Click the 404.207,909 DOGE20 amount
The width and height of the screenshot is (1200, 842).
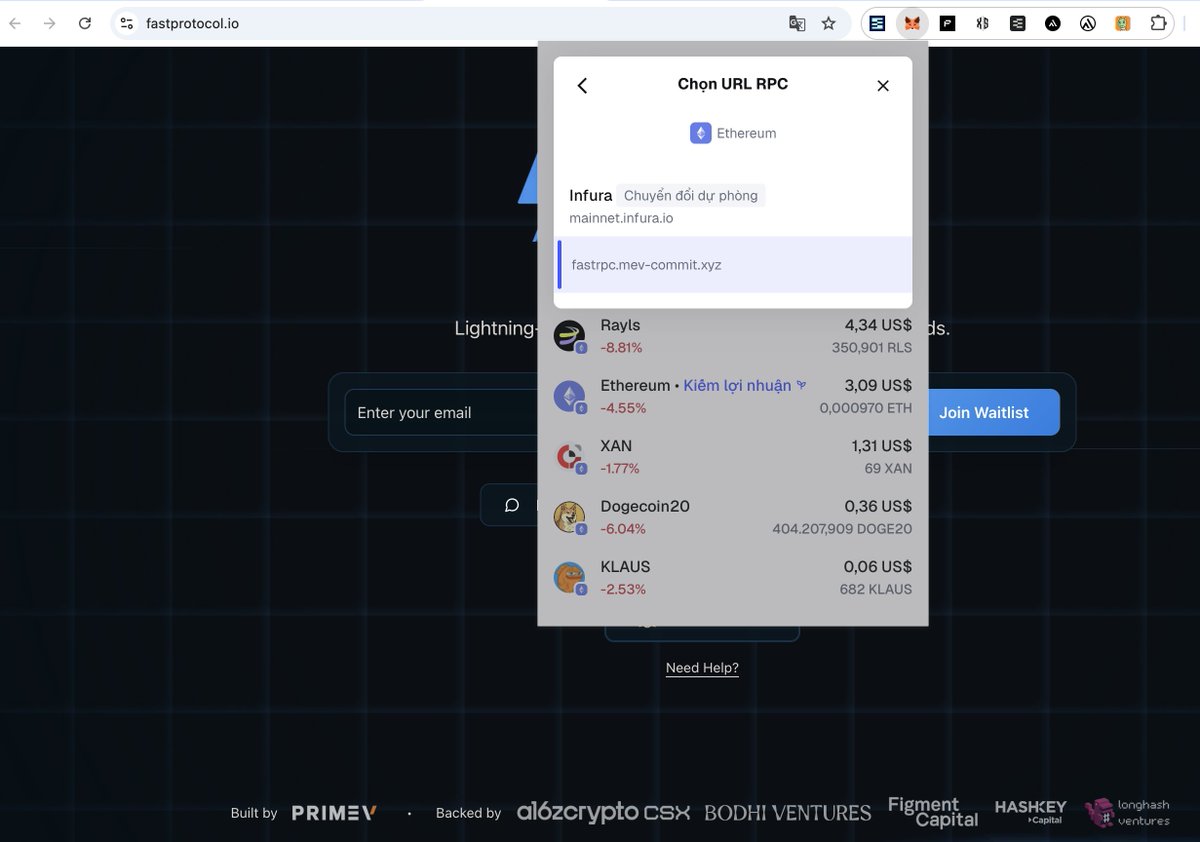click(x=842, y=529)
